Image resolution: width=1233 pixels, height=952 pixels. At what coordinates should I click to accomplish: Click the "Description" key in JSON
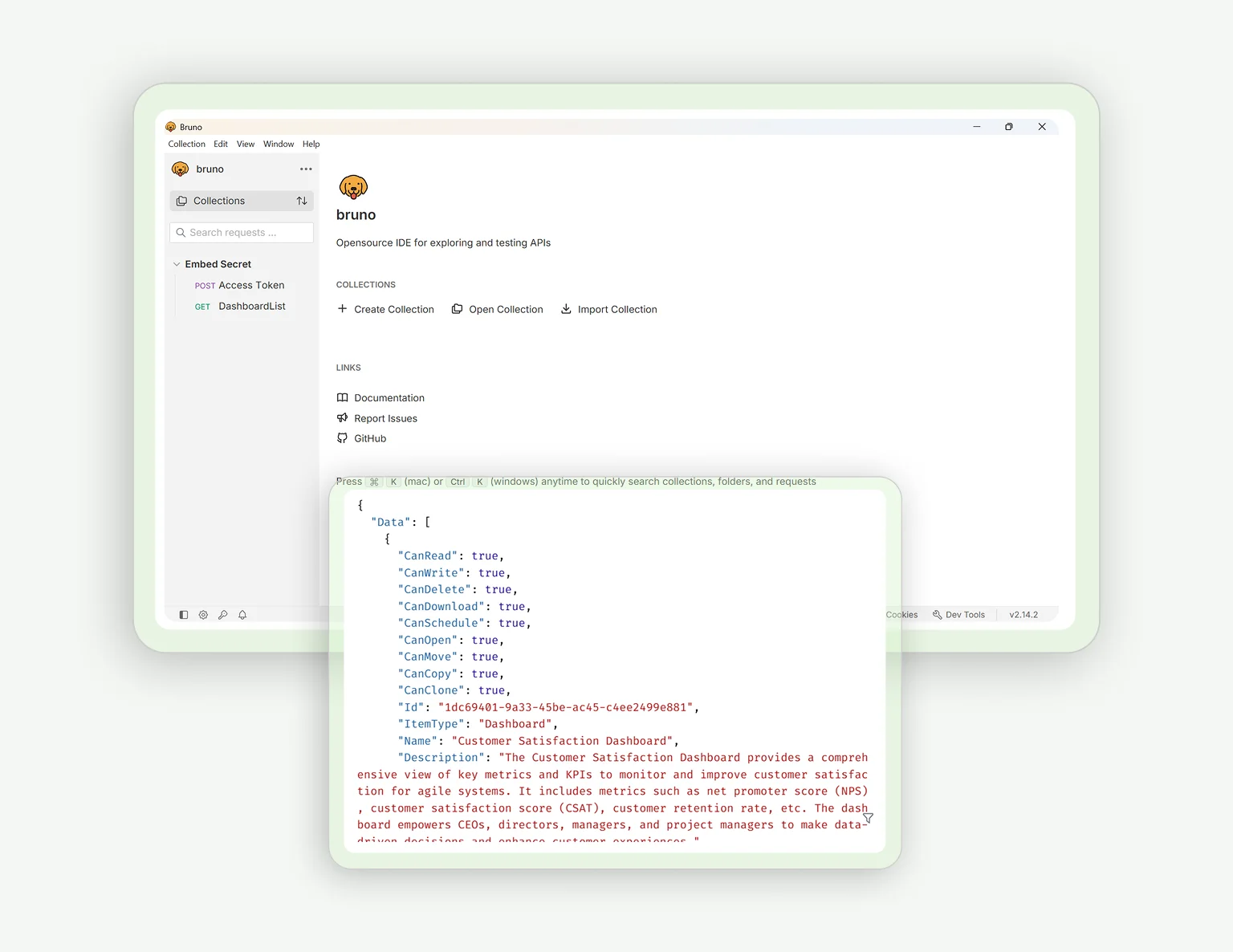(442, 758)
